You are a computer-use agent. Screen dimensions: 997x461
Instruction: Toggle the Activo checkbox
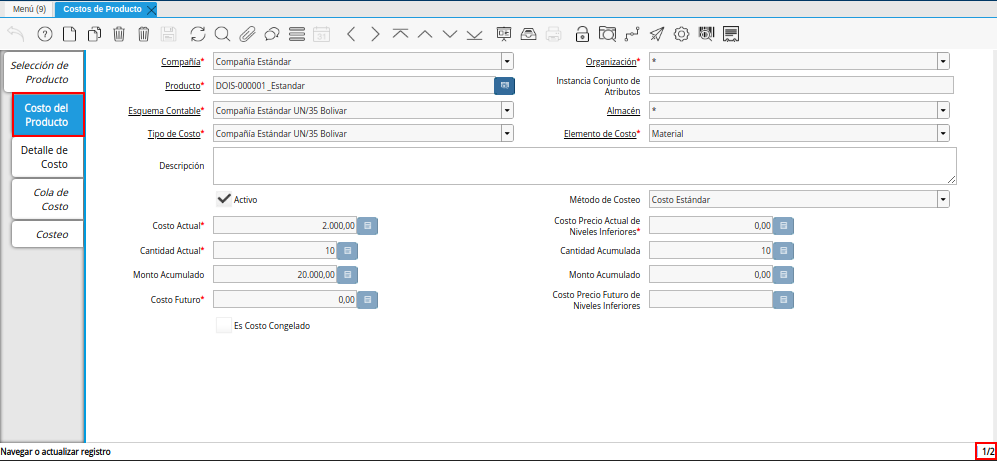[x=224, y=199]
